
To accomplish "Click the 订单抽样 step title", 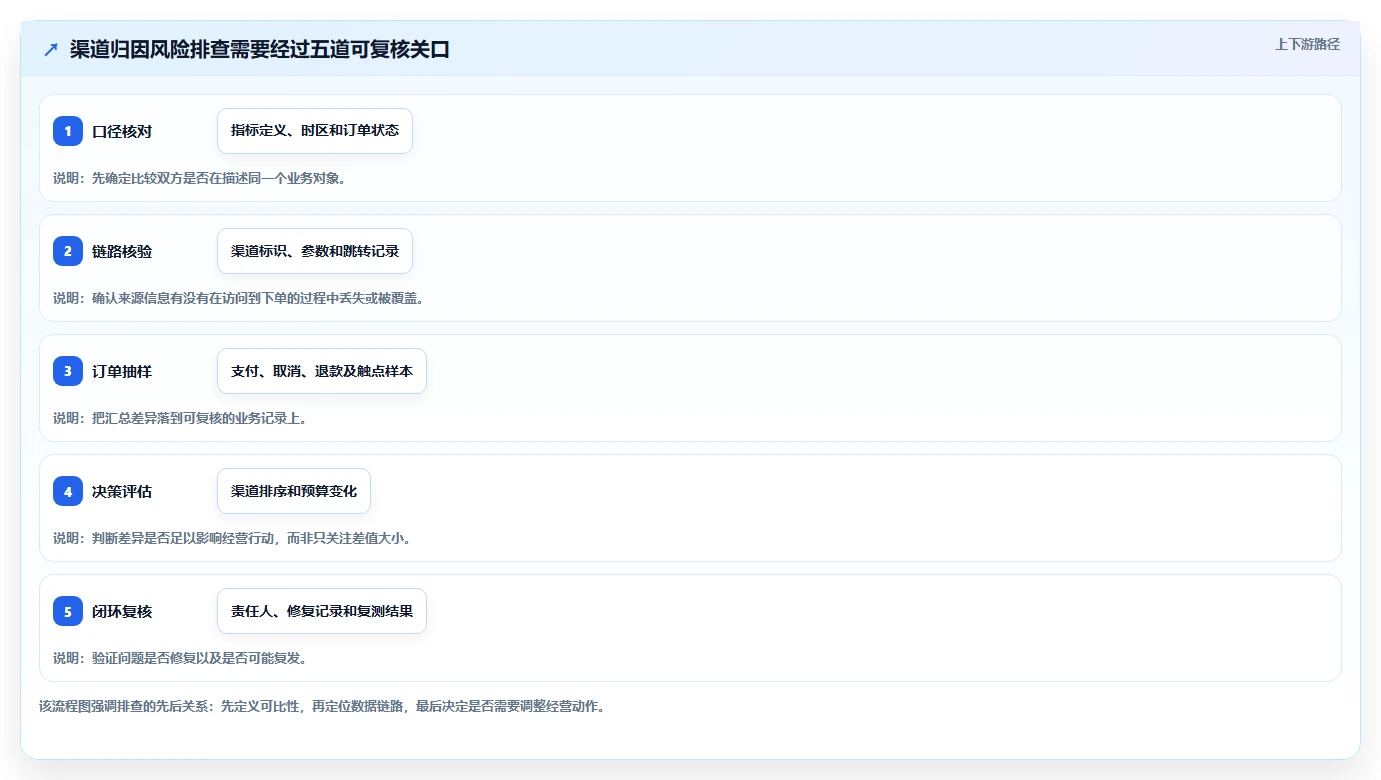I will point(122,371).
